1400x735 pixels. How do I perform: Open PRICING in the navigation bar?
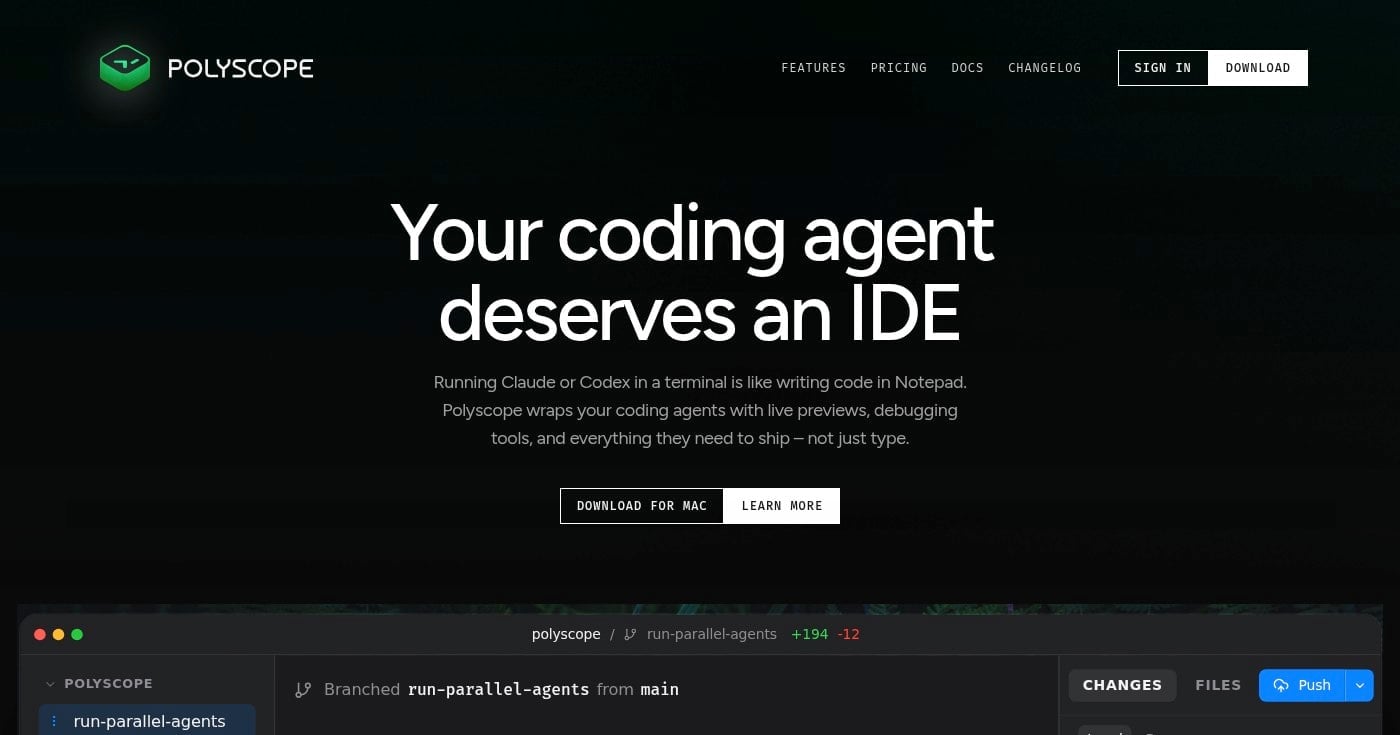(898, 67)
